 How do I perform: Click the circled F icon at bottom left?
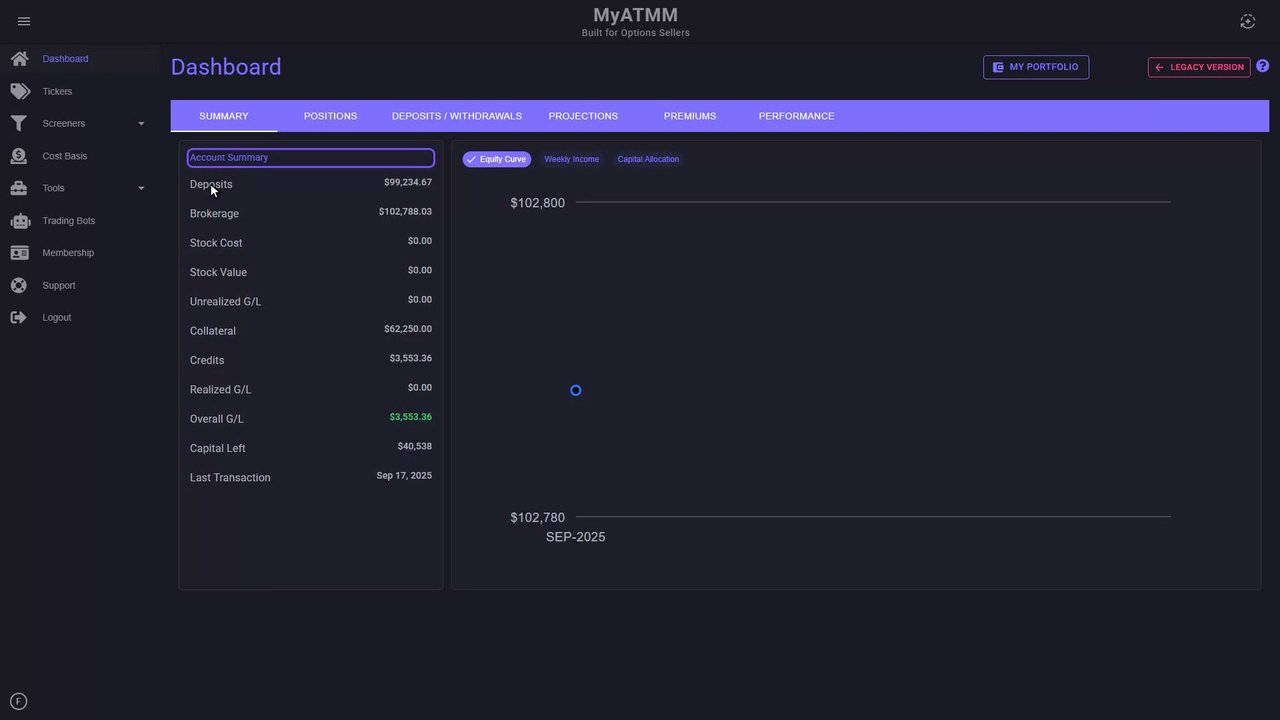pos(18,702)
